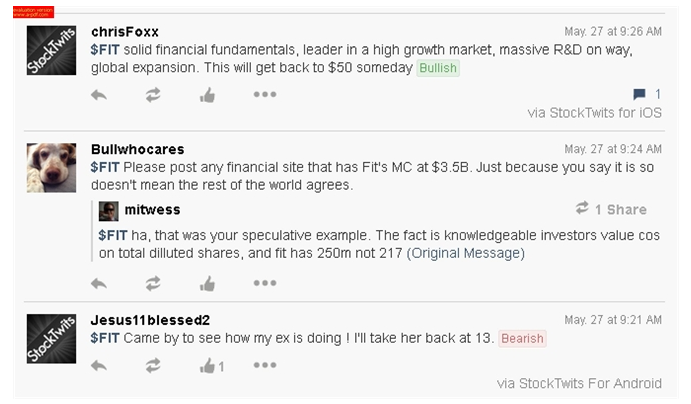Click the Bearish sentiment tag
Viewport: 691px width, 404px height.
coord(522,338)
